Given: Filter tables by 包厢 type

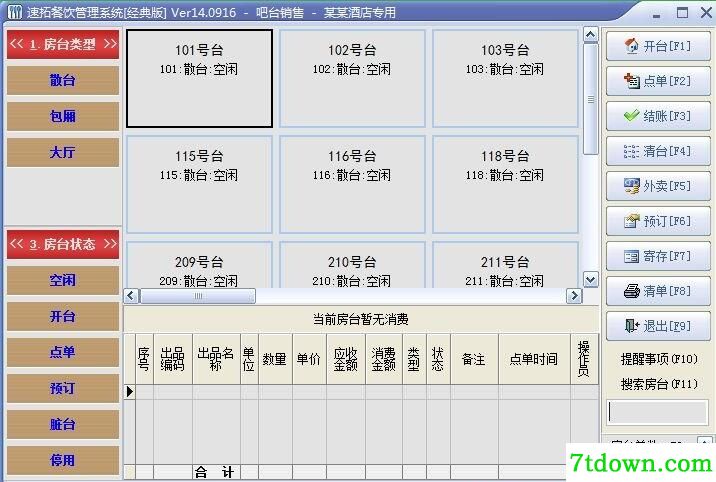Looking at the screenshot, I should tap(63, 116).
